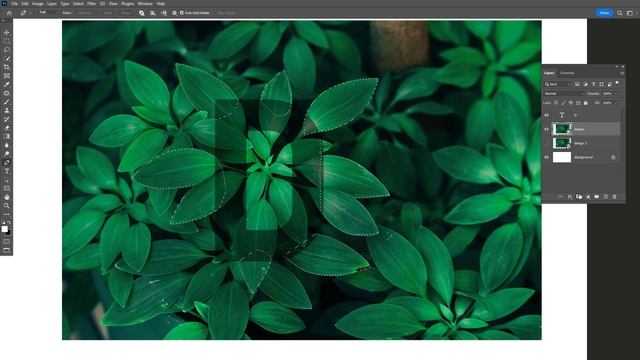Click the Mask button in options bar
Image resolution: width=640 pixels, height=360 pixels.
[108, 13]
